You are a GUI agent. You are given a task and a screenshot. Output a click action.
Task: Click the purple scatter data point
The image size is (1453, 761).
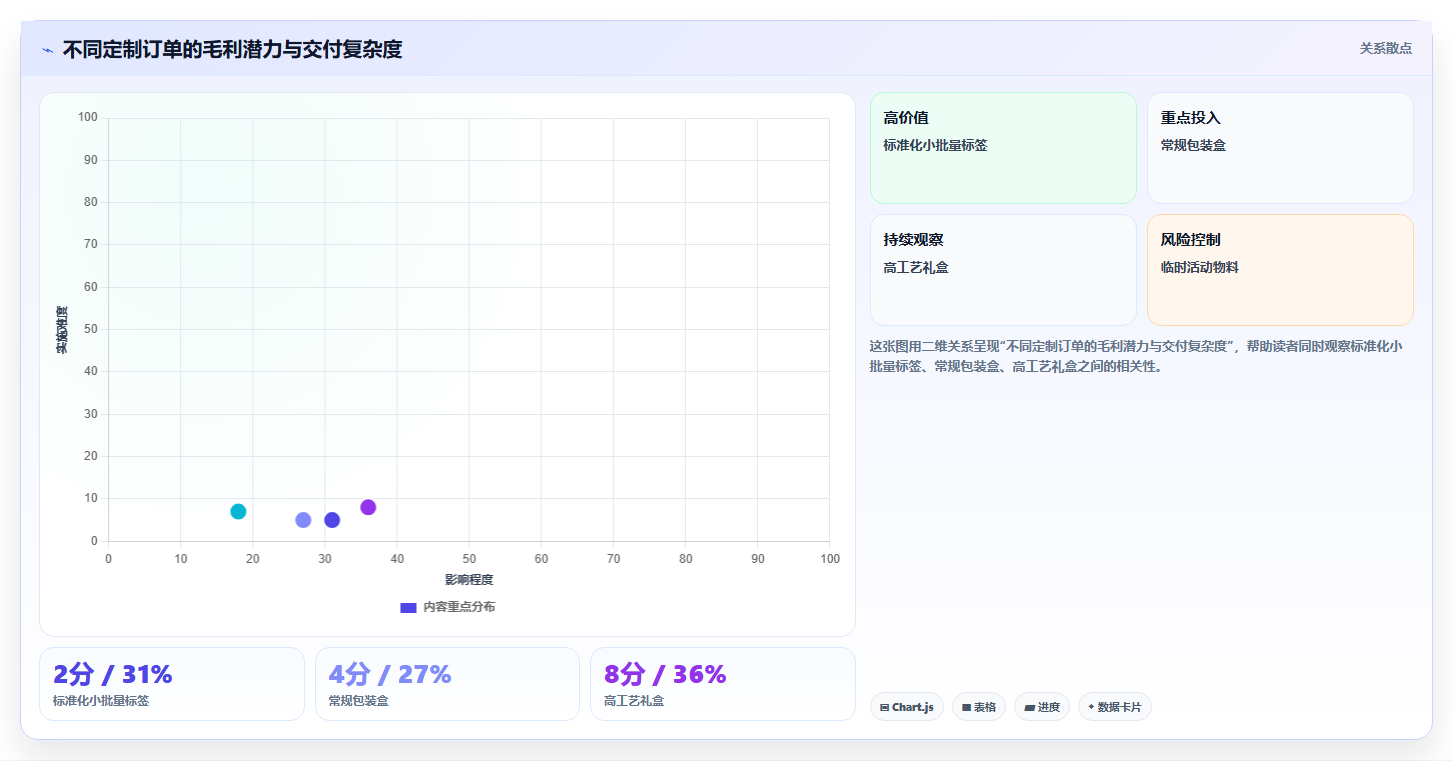click(368, 507)
